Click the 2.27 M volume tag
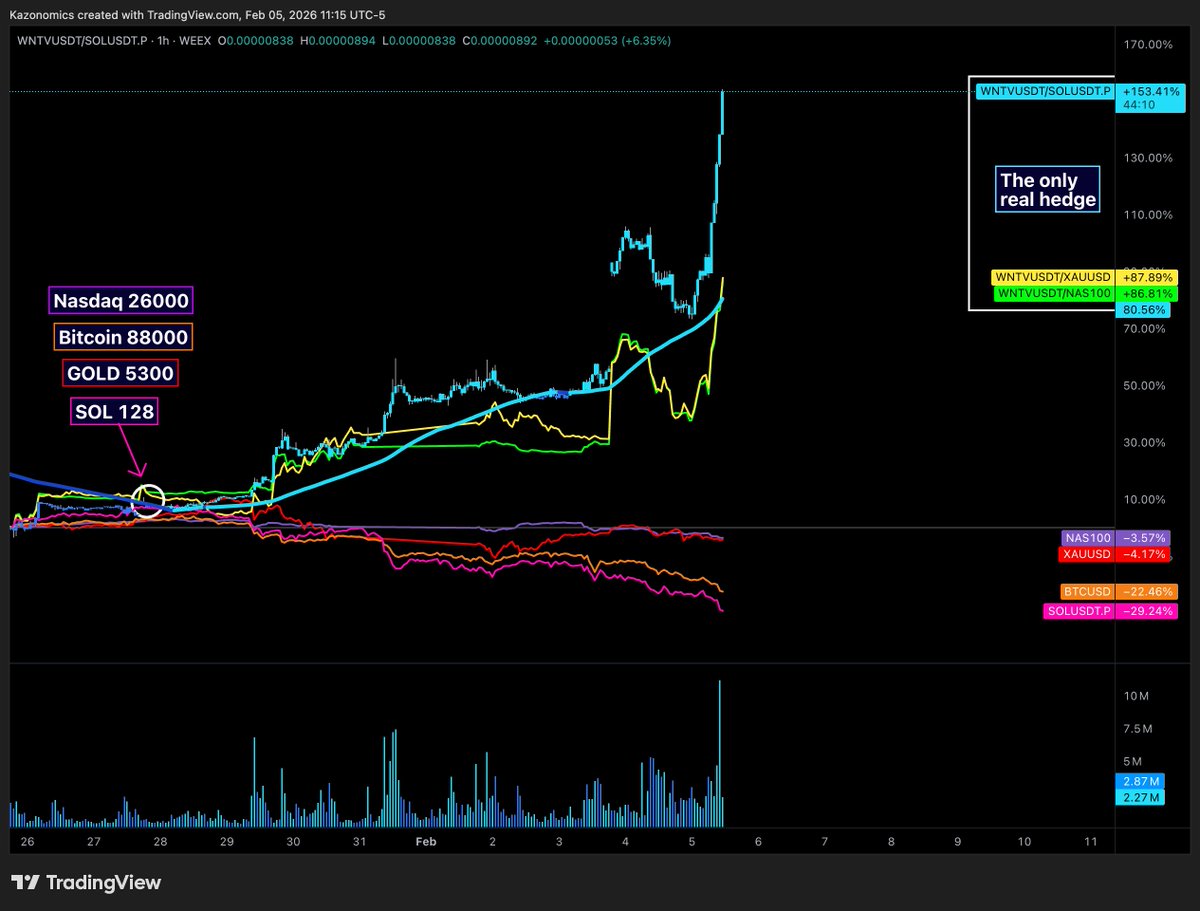This screenshot has height=911, width=1200. (1140, 797)
